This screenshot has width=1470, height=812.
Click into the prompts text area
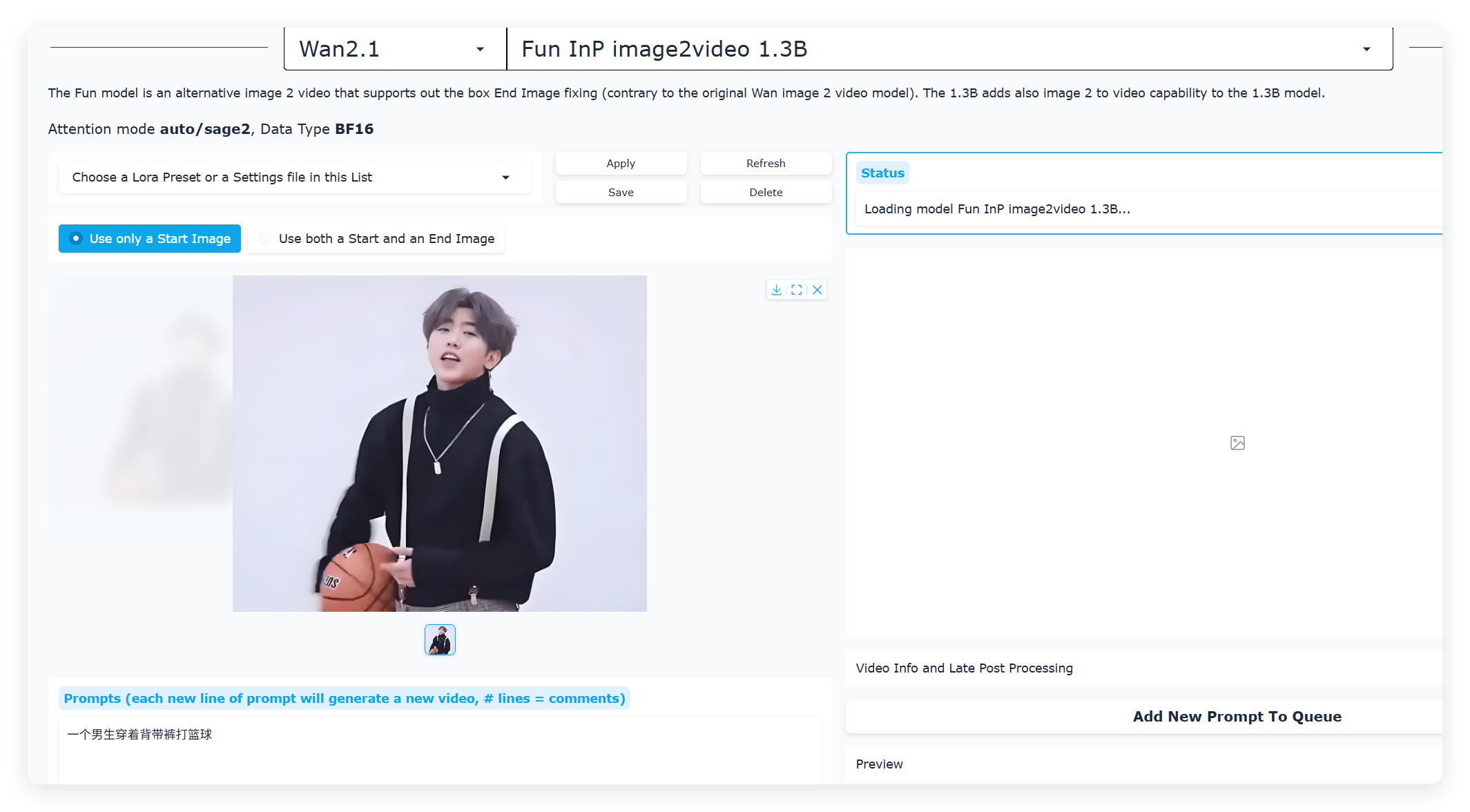[441, 751]
